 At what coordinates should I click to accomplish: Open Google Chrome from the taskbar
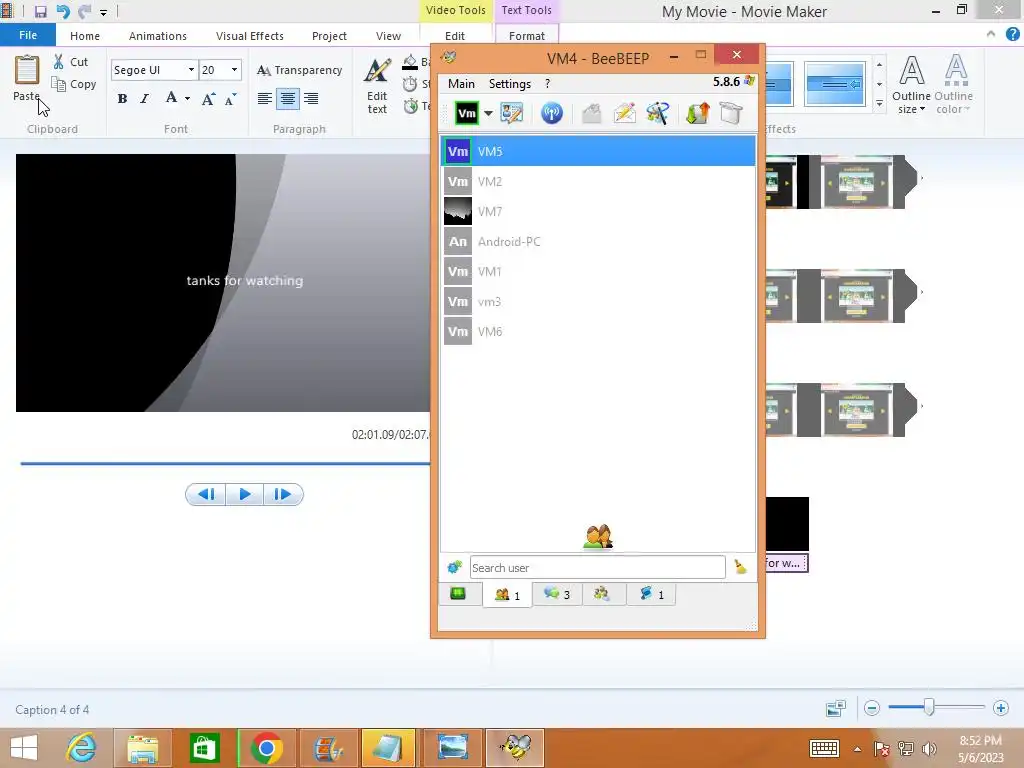pos(266,748)
